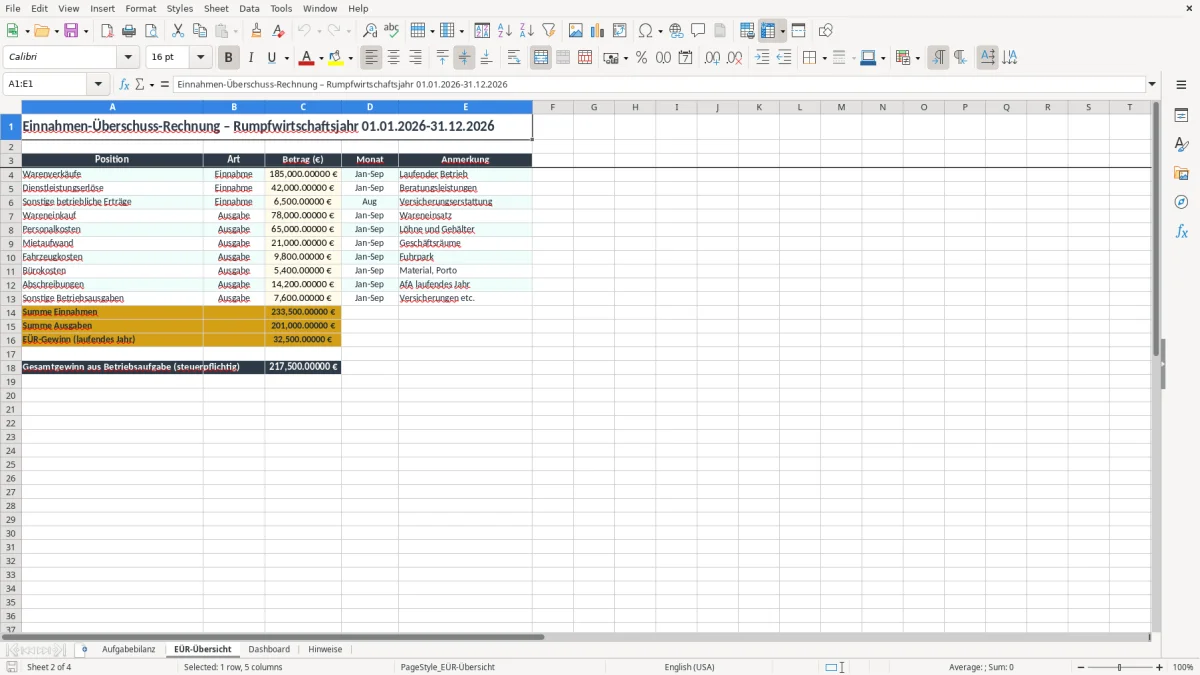This screenshot has width=1200, height=675.
Task: Apply the red font color swatch
Action: pyautogui.click(x=307, y=58)
